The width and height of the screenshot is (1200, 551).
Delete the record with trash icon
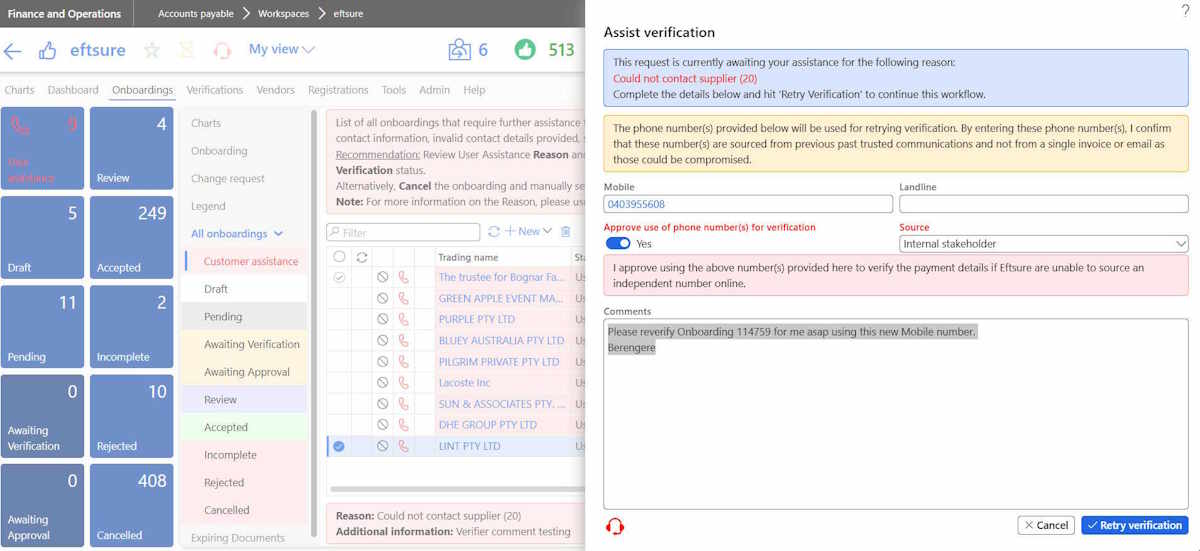[x=566, y=231]
